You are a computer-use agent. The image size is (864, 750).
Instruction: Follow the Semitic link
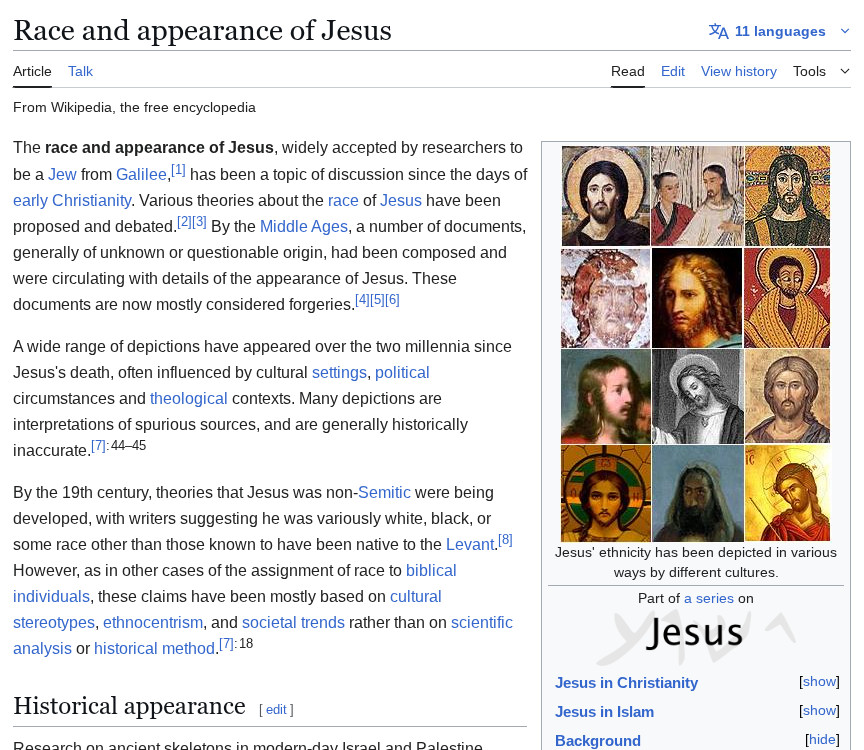click(384, 492)
